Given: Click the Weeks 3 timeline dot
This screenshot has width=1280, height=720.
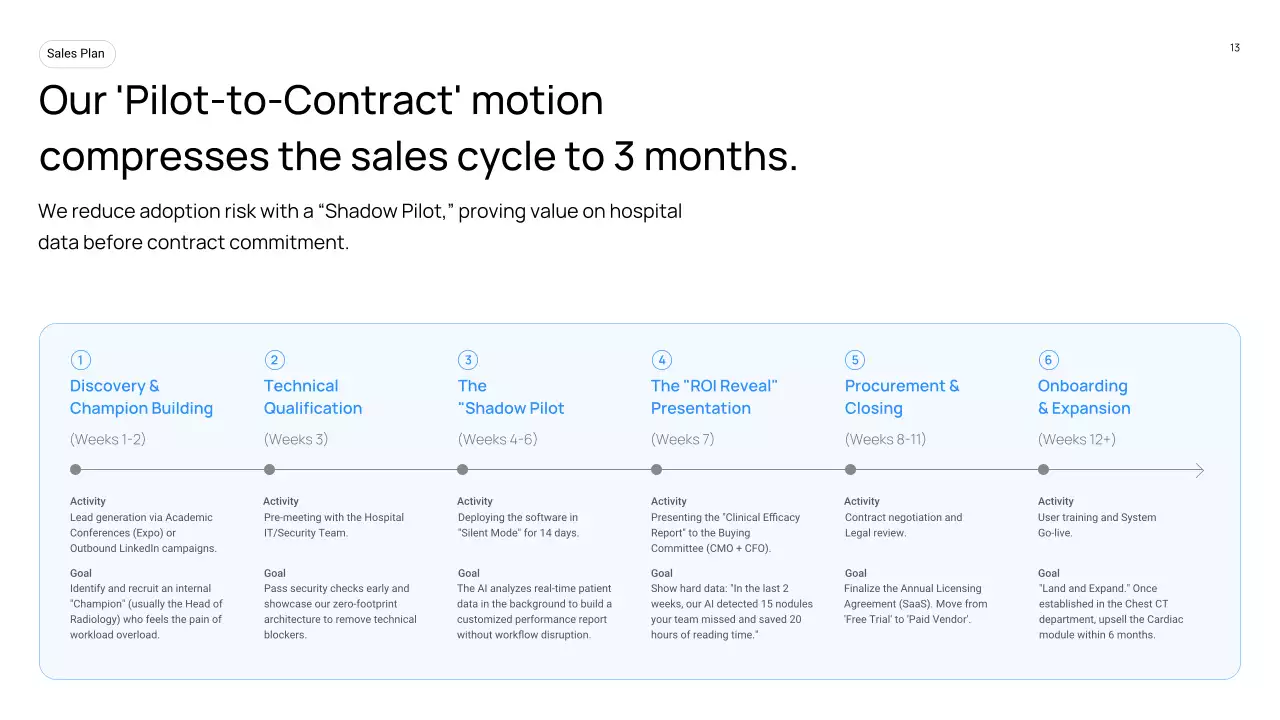Looking at the screenshot, I should pos(269,470).
